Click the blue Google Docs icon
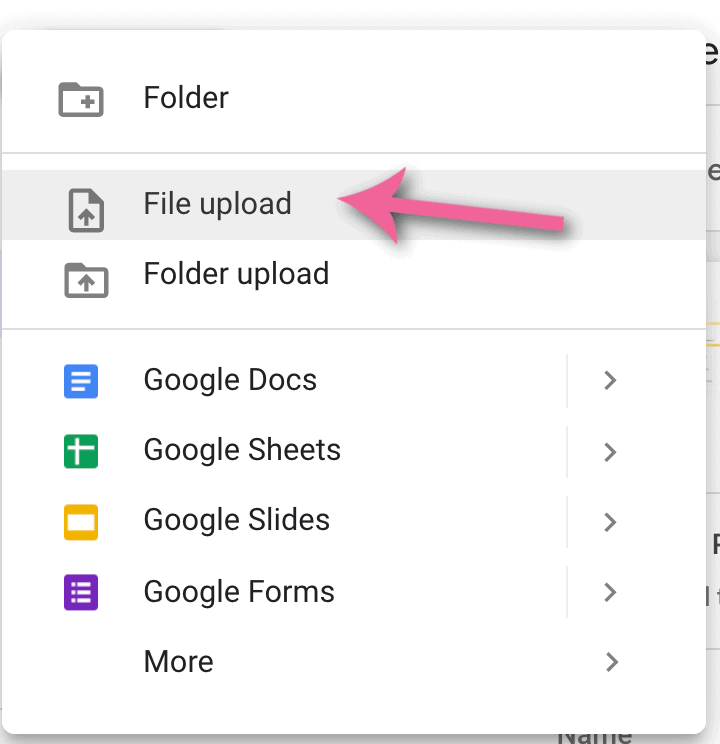 (81, 381)
